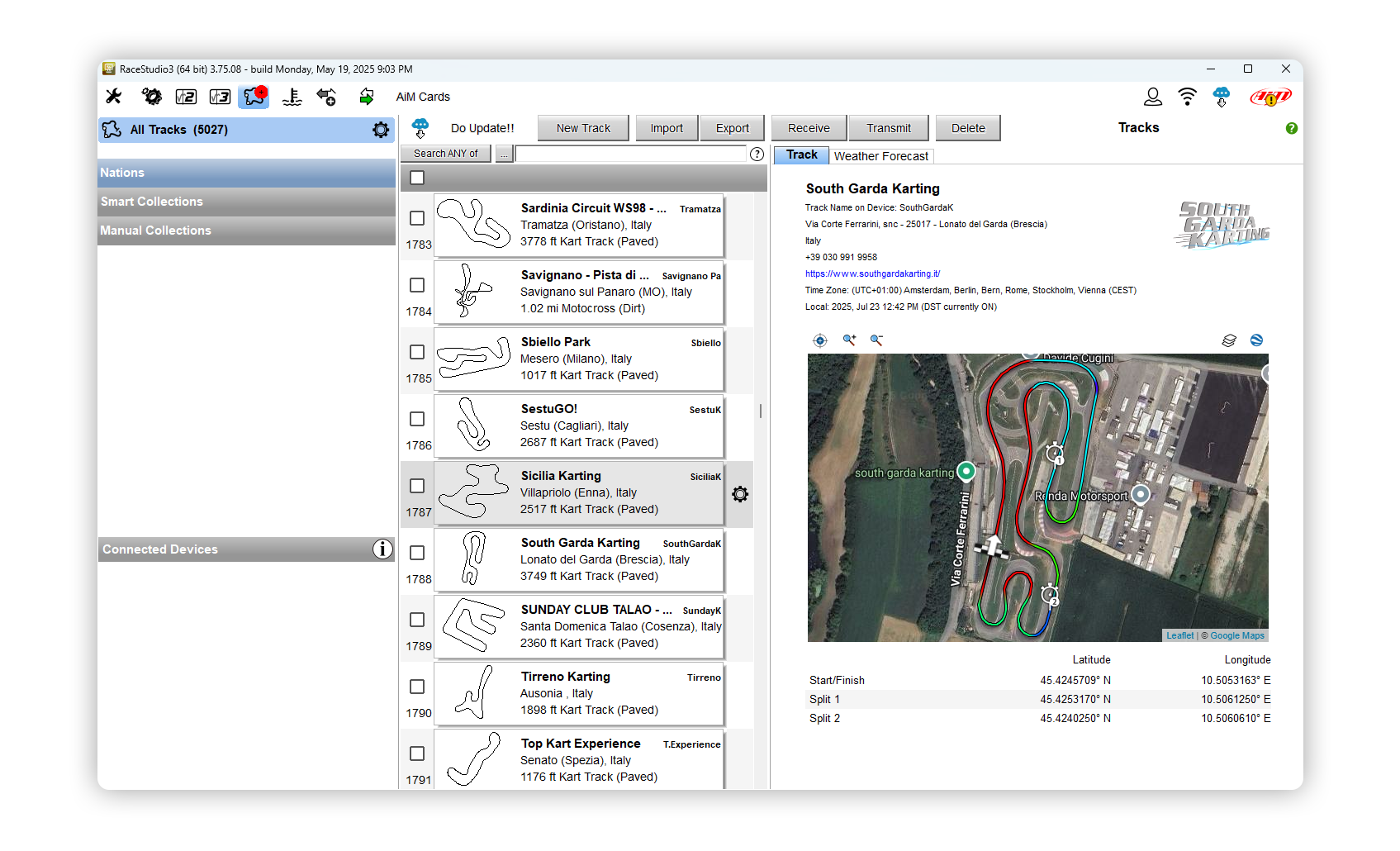Click the Google Earth globe icon
The height and width of the screenshot is (851, 1400).
click(1256, 340)
